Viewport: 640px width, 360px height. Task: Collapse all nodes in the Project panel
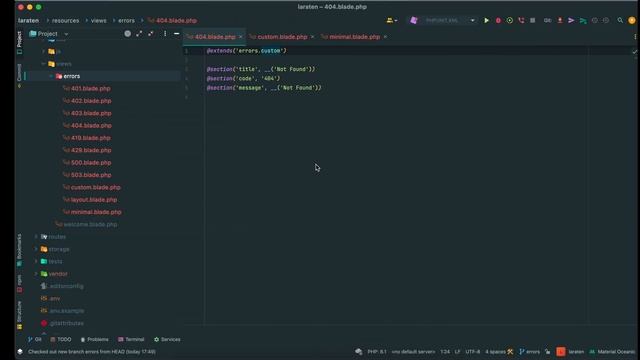click(151, 34)
